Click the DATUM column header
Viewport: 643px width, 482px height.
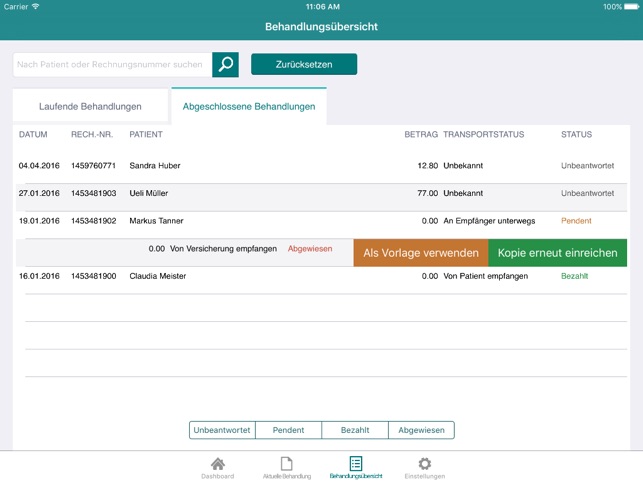coord(33,135)
